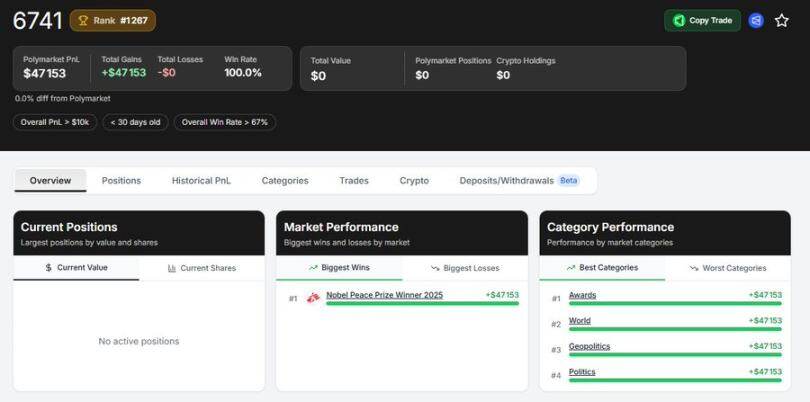The height and width of the screenshot is (402, 810).
Task: Open the Awards category link
Action: (x=582, y=295)
